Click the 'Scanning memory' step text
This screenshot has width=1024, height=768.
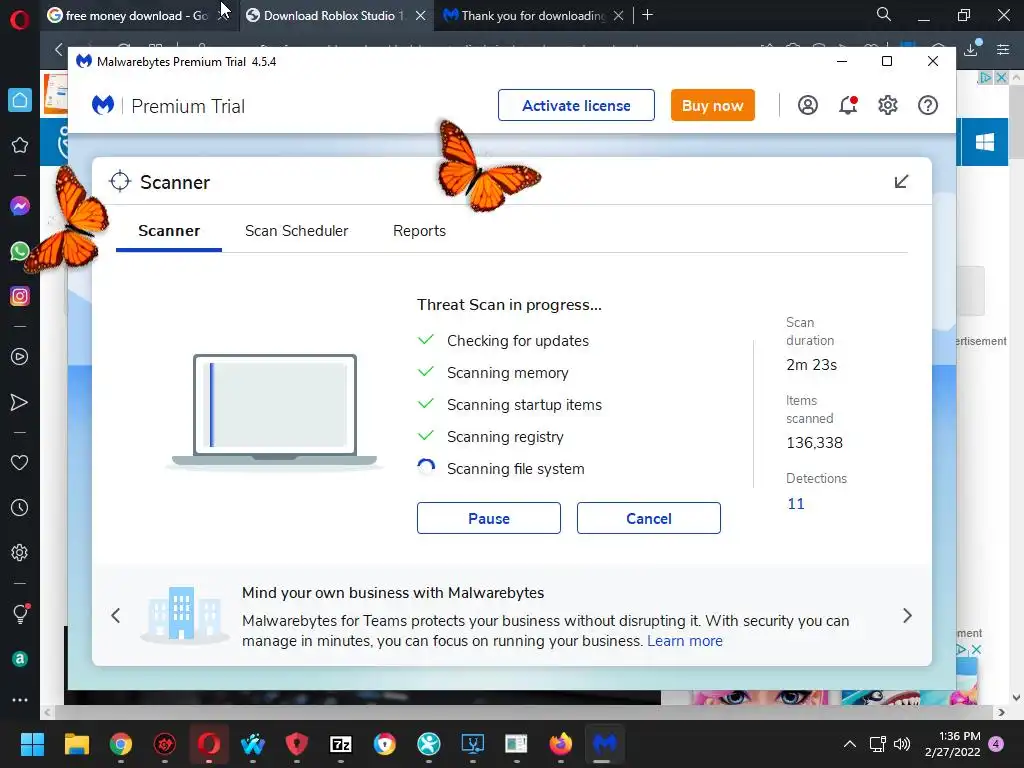pos(507,372)
